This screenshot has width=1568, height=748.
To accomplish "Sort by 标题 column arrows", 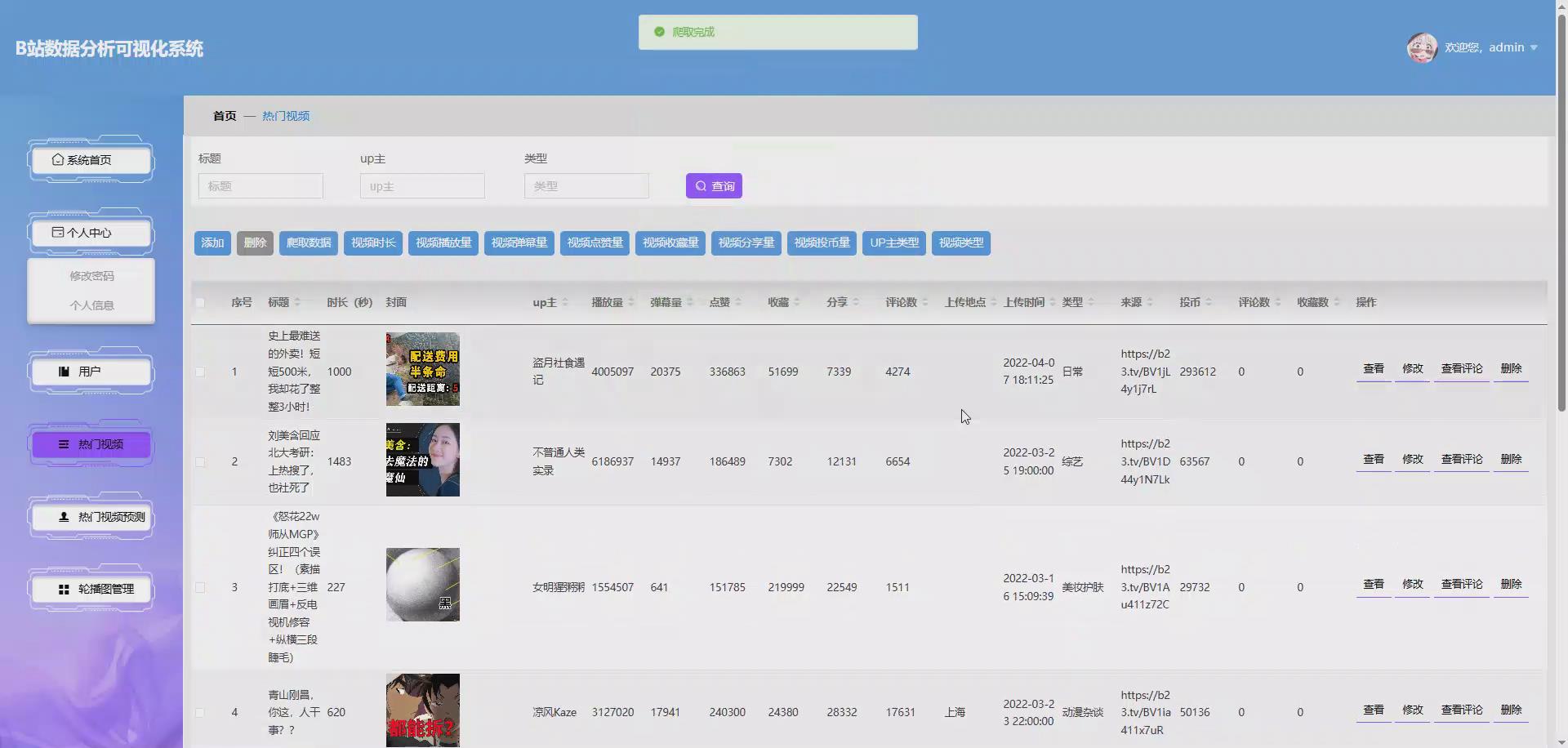I will click(297, 302).
